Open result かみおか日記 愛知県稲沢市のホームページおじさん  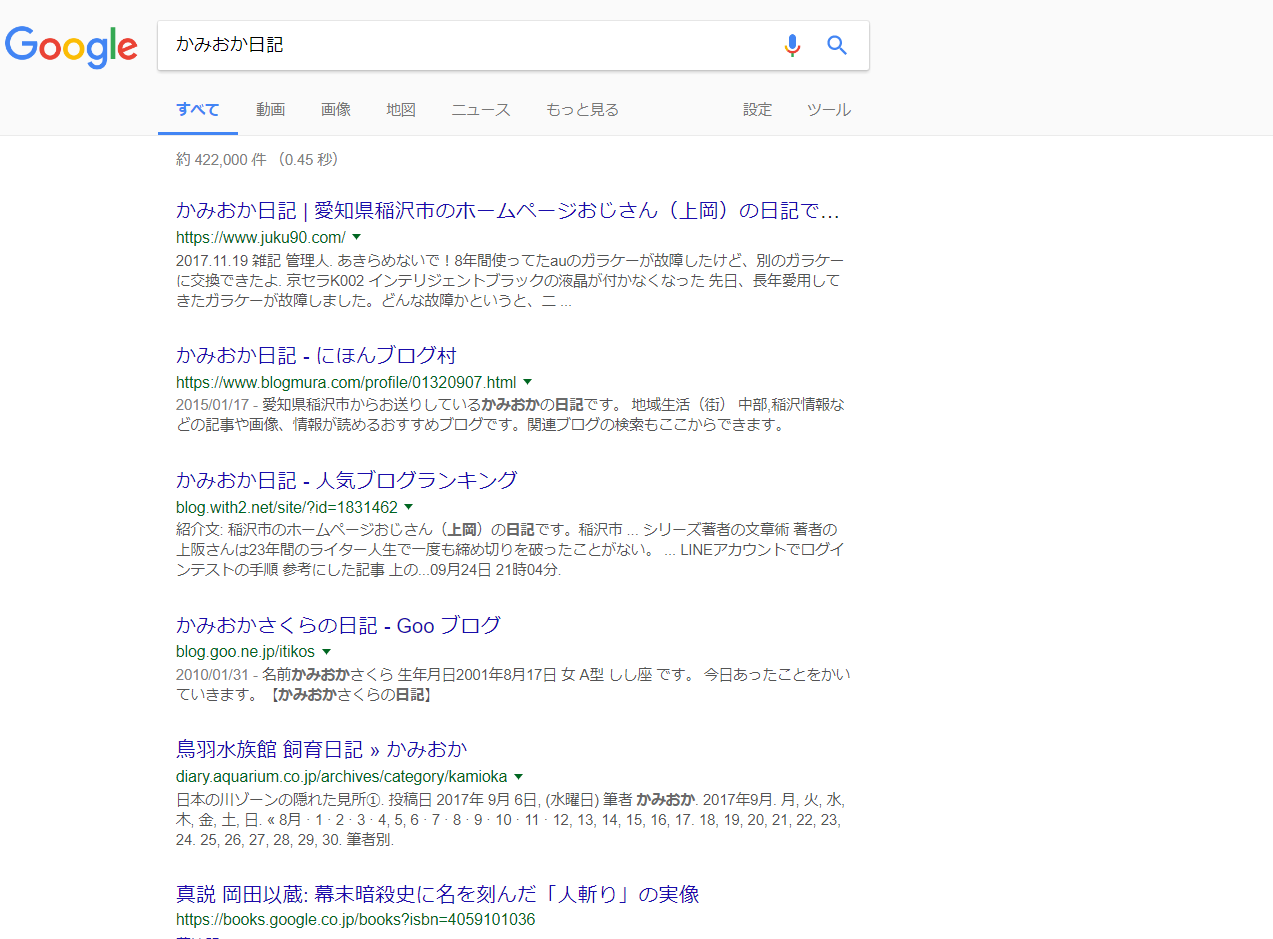508,211
